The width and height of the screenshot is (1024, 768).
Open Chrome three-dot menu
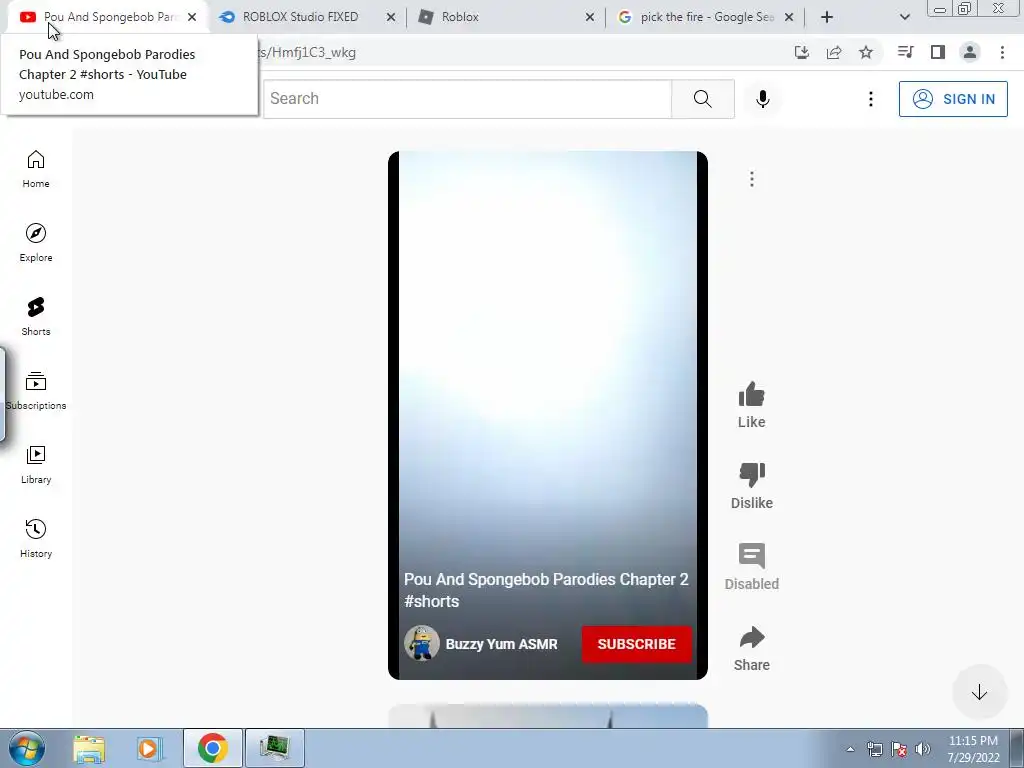[x=1002, y=52]
